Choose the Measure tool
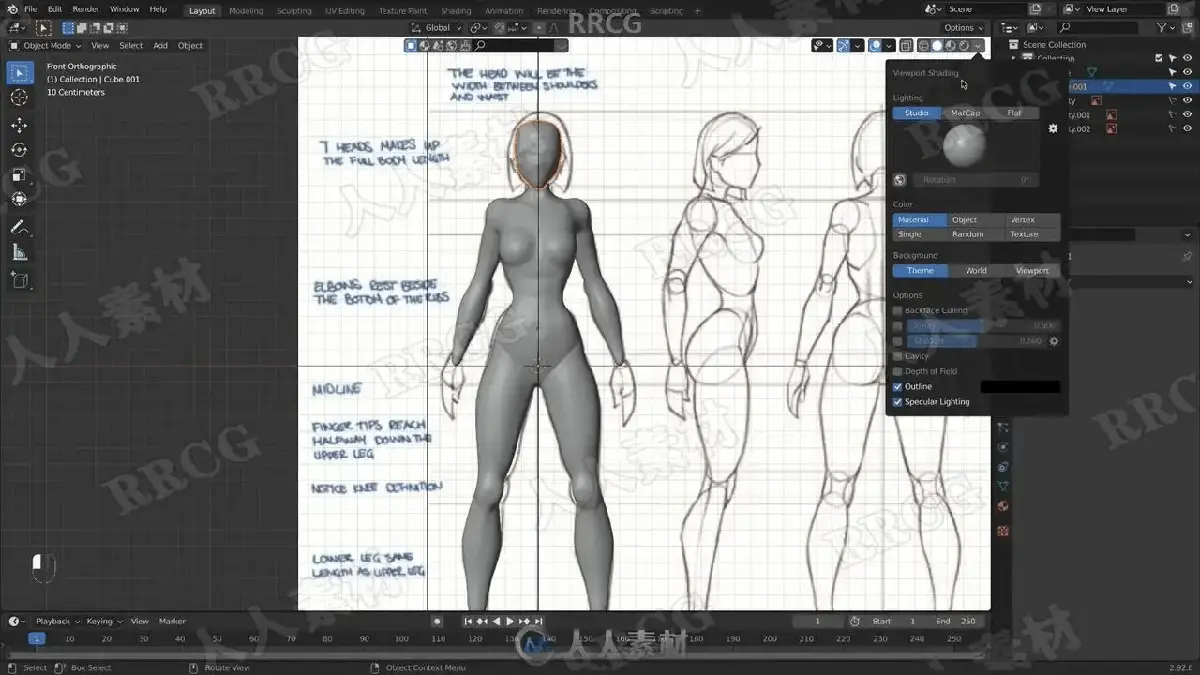Screen dimensions: 1200x675 tap(19, 253)
